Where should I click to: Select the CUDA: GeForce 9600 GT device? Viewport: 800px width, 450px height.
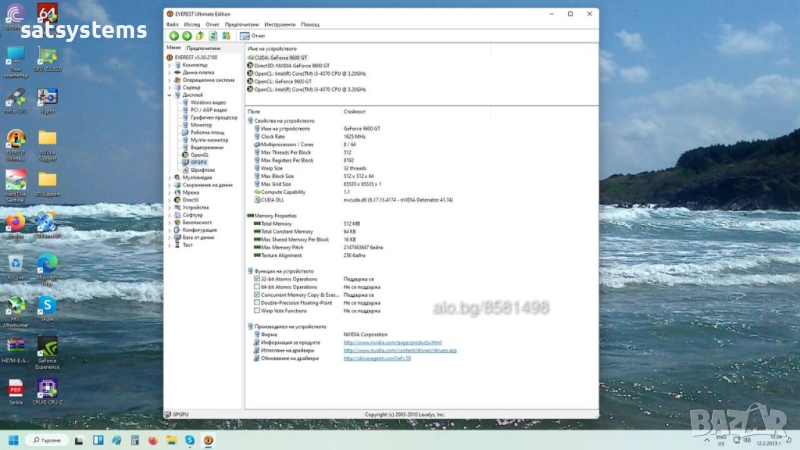tap(280, 57)
